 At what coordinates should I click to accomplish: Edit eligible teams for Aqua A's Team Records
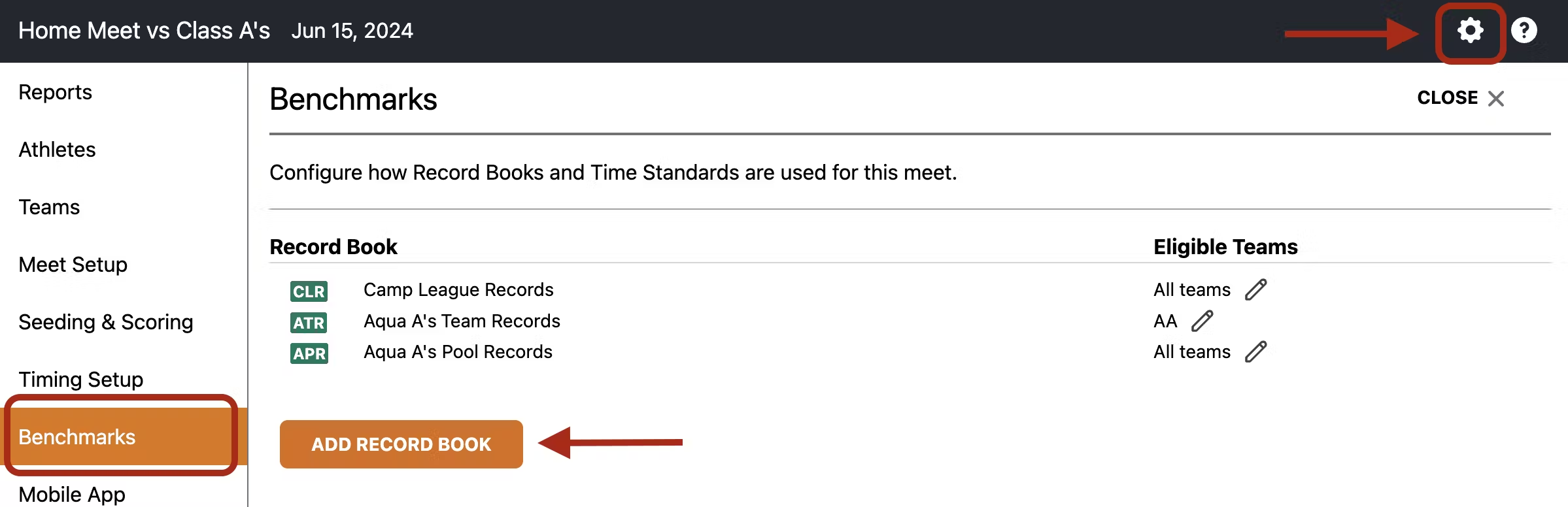click(x=1202, y=321)
